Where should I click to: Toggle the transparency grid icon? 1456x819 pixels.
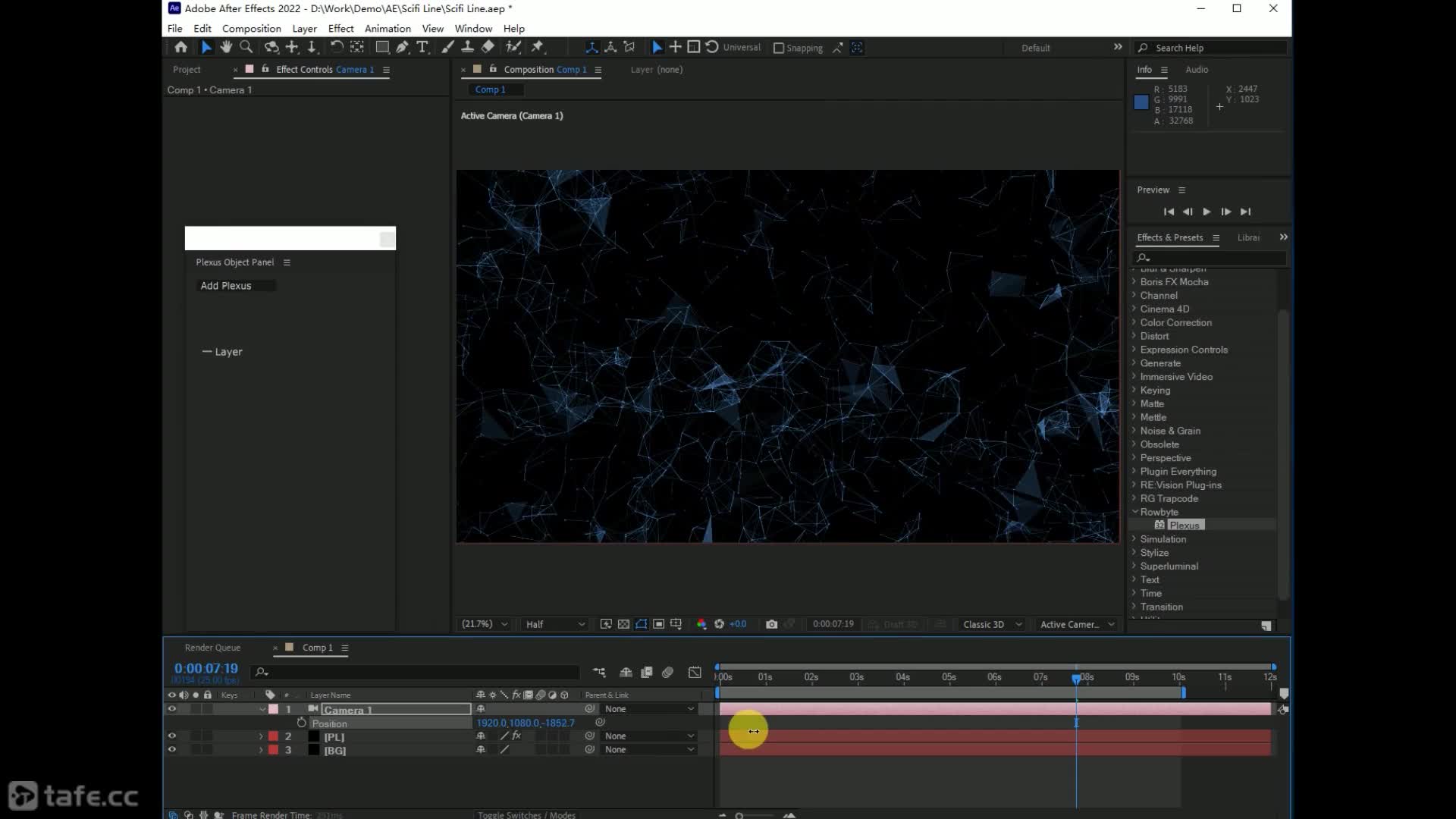coord(623,624)
